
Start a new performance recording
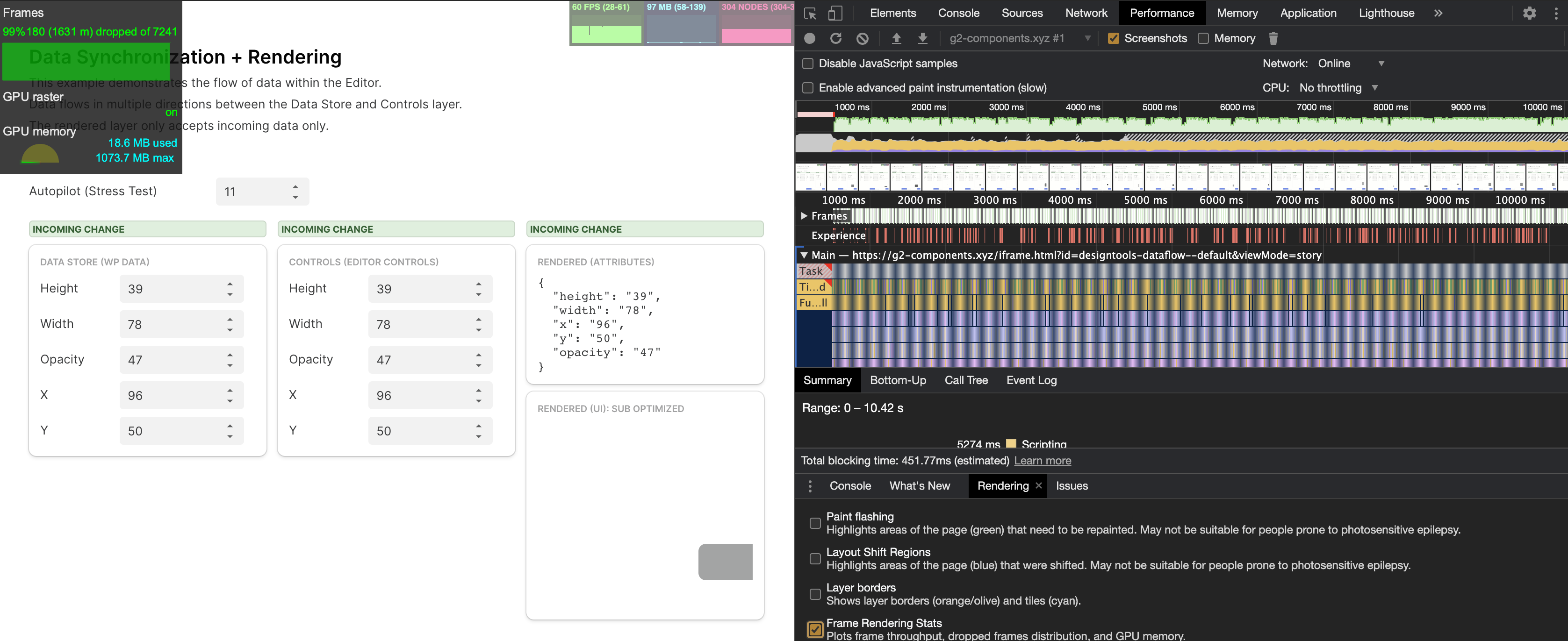(810, 38)
